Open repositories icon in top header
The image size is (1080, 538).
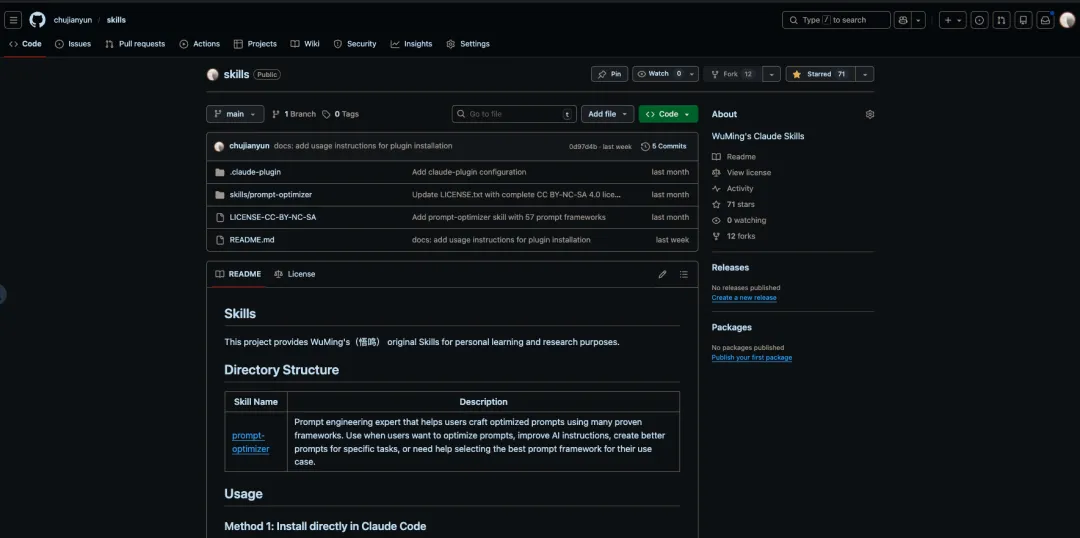pos(1024,20)
